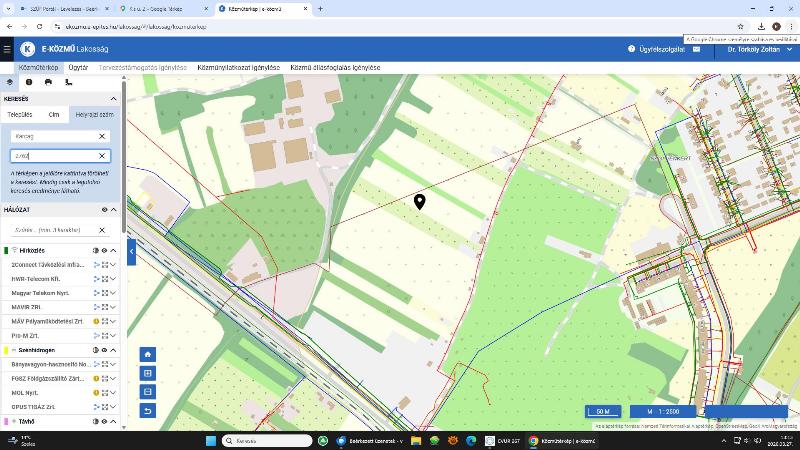Zoom in using the plus map button
800x450 pixels.
[x=148, y=373]
